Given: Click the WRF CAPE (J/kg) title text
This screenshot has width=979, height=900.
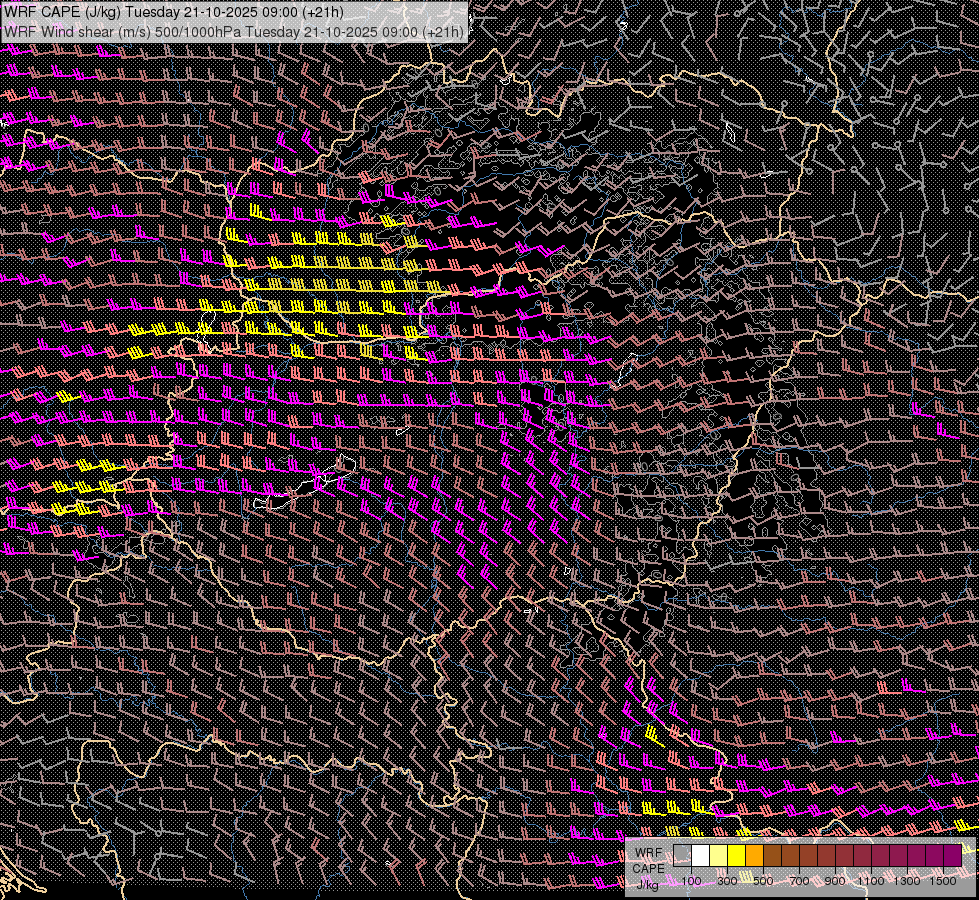Looking at the screenshot, I should click(x=60, y=12).
